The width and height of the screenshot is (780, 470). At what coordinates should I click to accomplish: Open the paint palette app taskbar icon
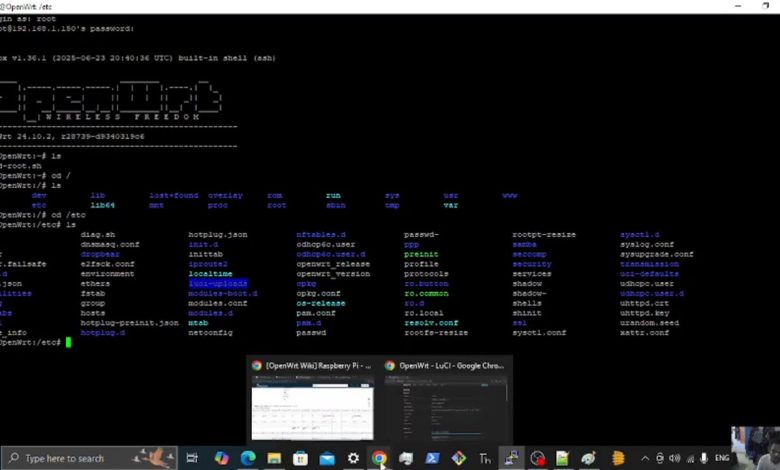tap(588, 458)
